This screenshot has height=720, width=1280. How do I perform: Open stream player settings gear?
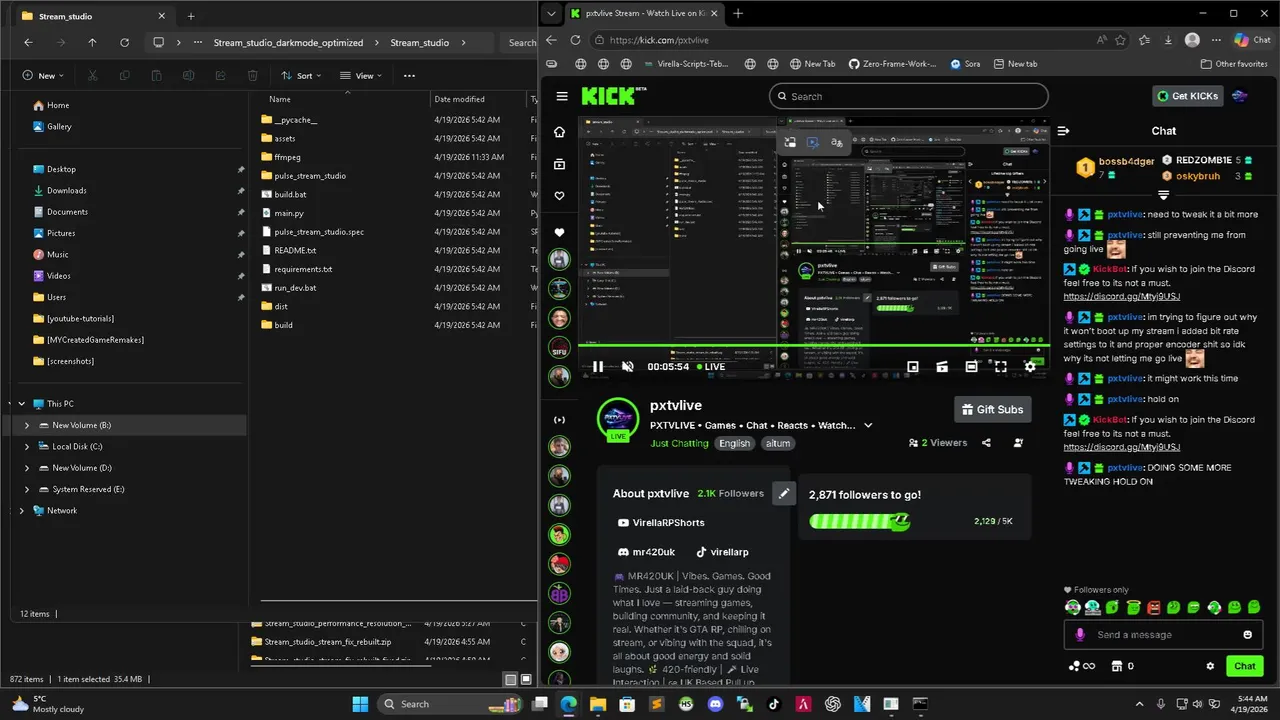coord(1030,367)
